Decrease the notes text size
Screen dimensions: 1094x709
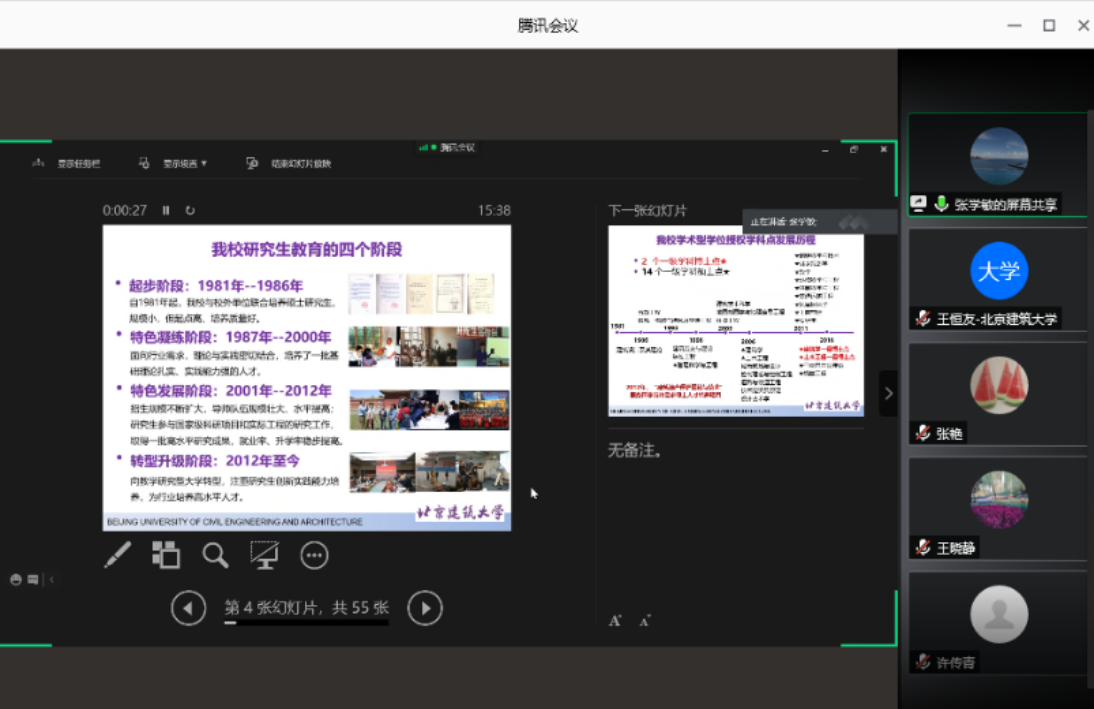[645, 621]
